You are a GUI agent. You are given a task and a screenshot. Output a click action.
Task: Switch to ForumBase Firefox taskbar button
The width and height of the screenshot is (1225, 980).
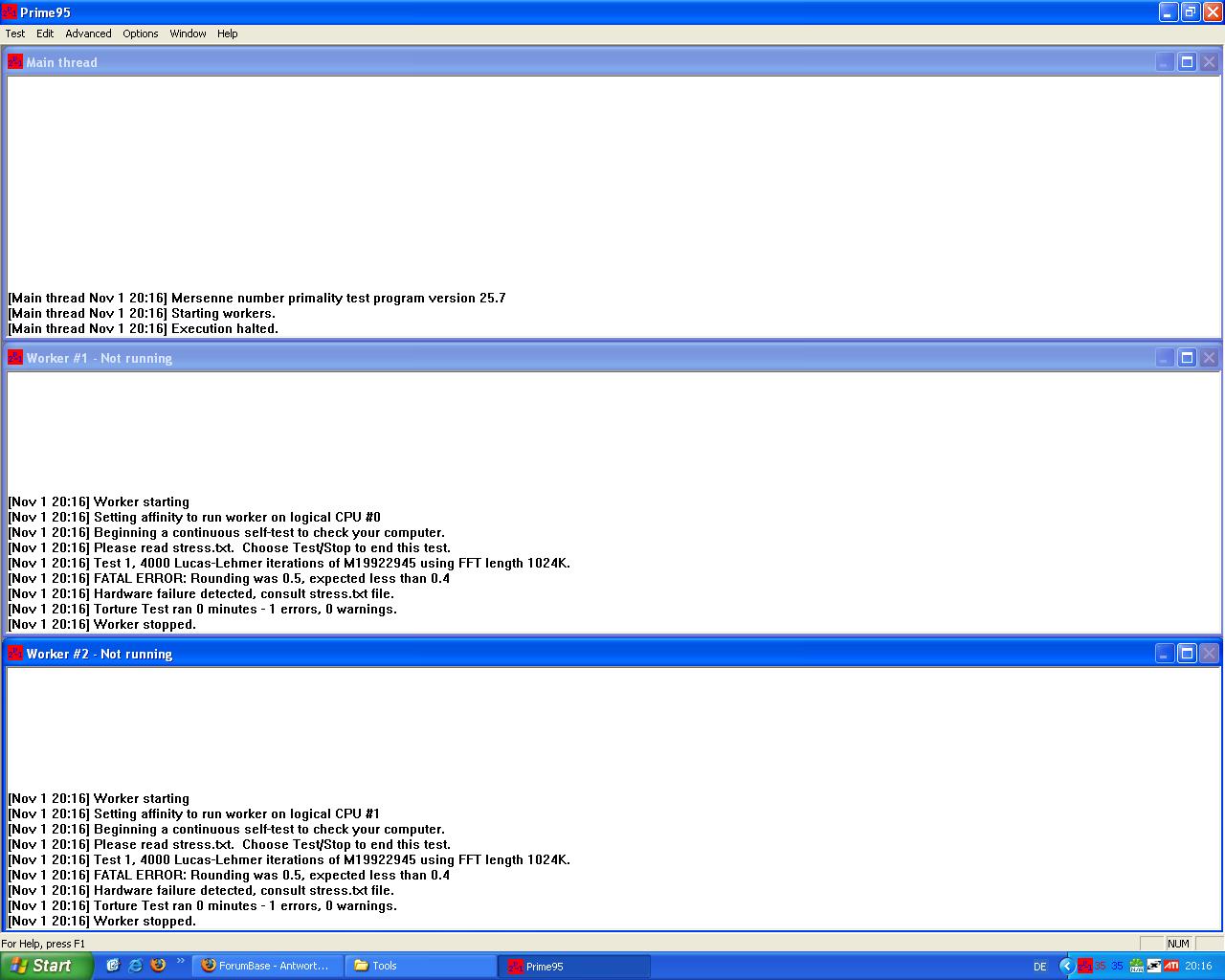268,966
